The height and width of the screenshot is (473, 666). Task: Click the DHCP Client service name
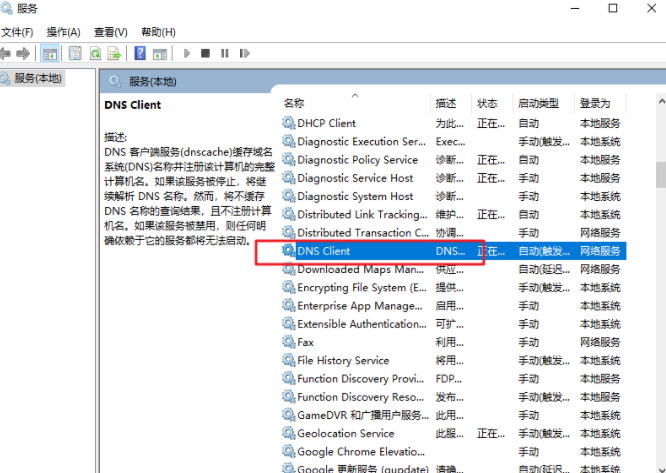[326, 124]
